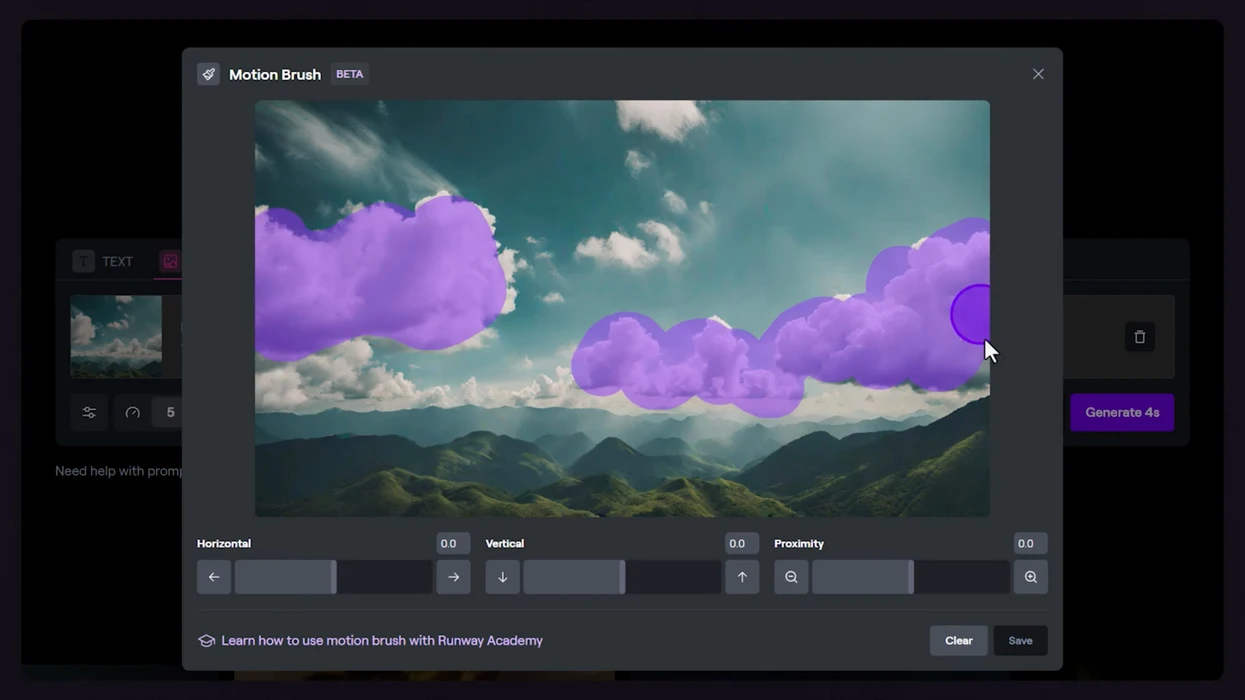
Task: Click the horizontal right arrow button
Action: click(x=453, y=577)
